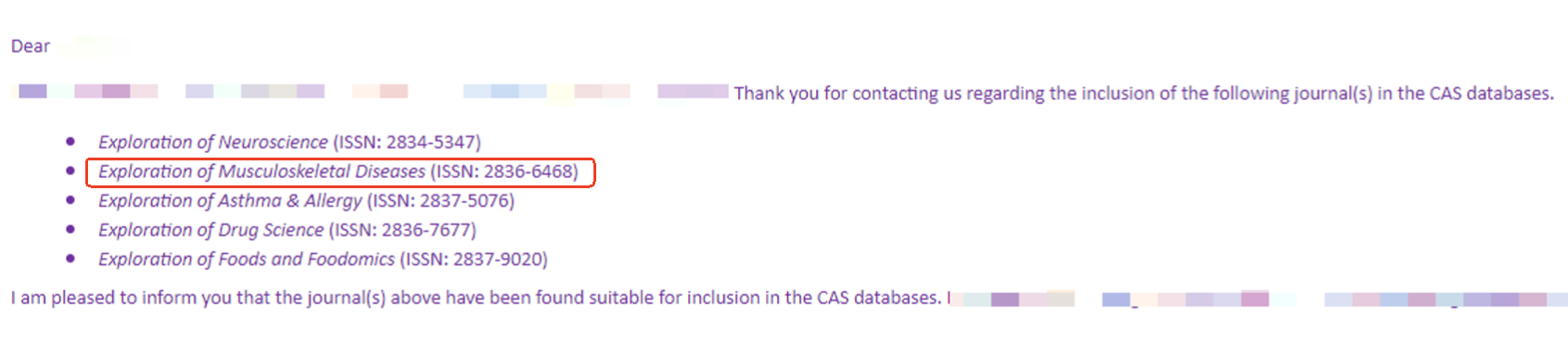Select Exploration of Musculoskeletal Diseases journal title

coord(261,172)
